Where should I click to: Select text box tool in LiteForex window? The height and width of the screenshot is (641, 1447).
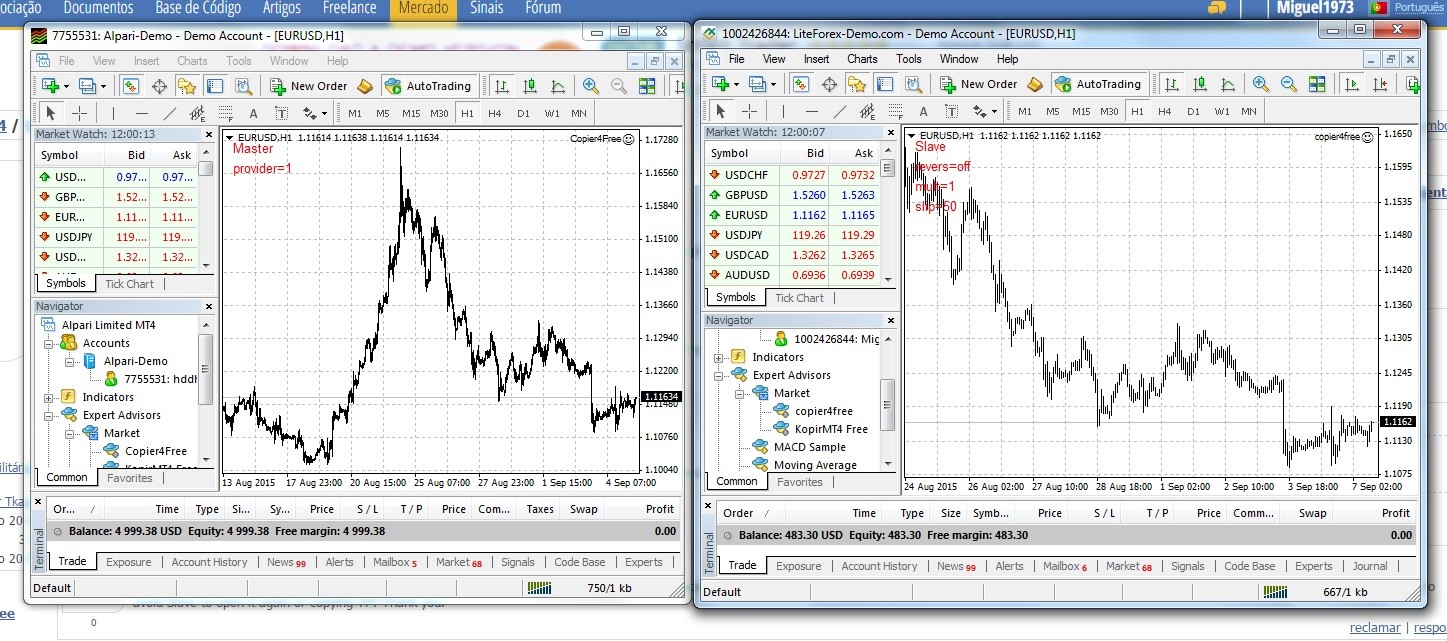[951, 111]
